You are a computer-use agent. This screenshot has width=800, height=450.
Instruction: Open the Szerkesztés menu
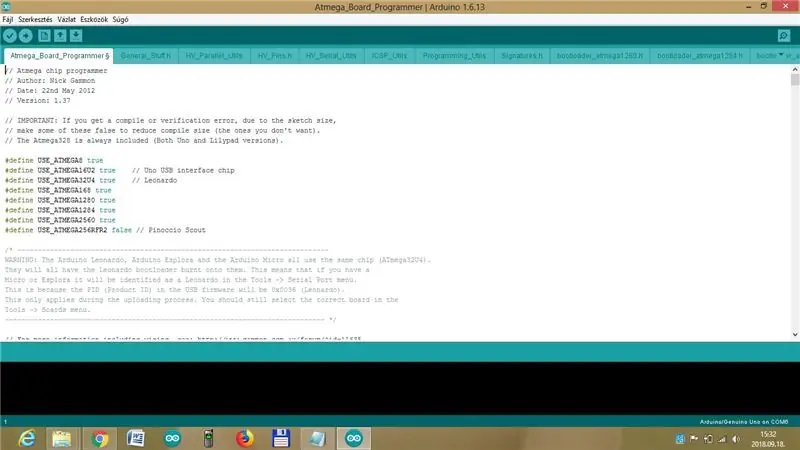coord(35,19)
